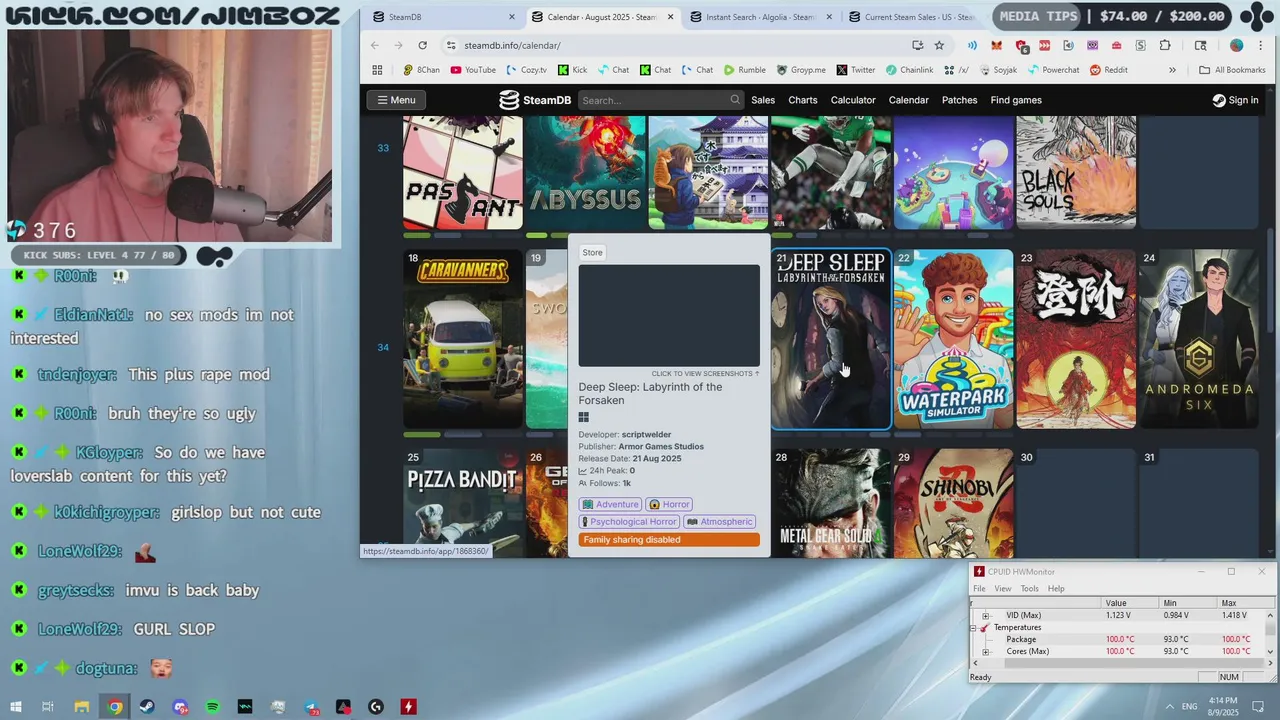This screenshot has width=1280, height=720.
Task: Click the Logitech G Hub taskbar icon
Action: click(376, 707)
